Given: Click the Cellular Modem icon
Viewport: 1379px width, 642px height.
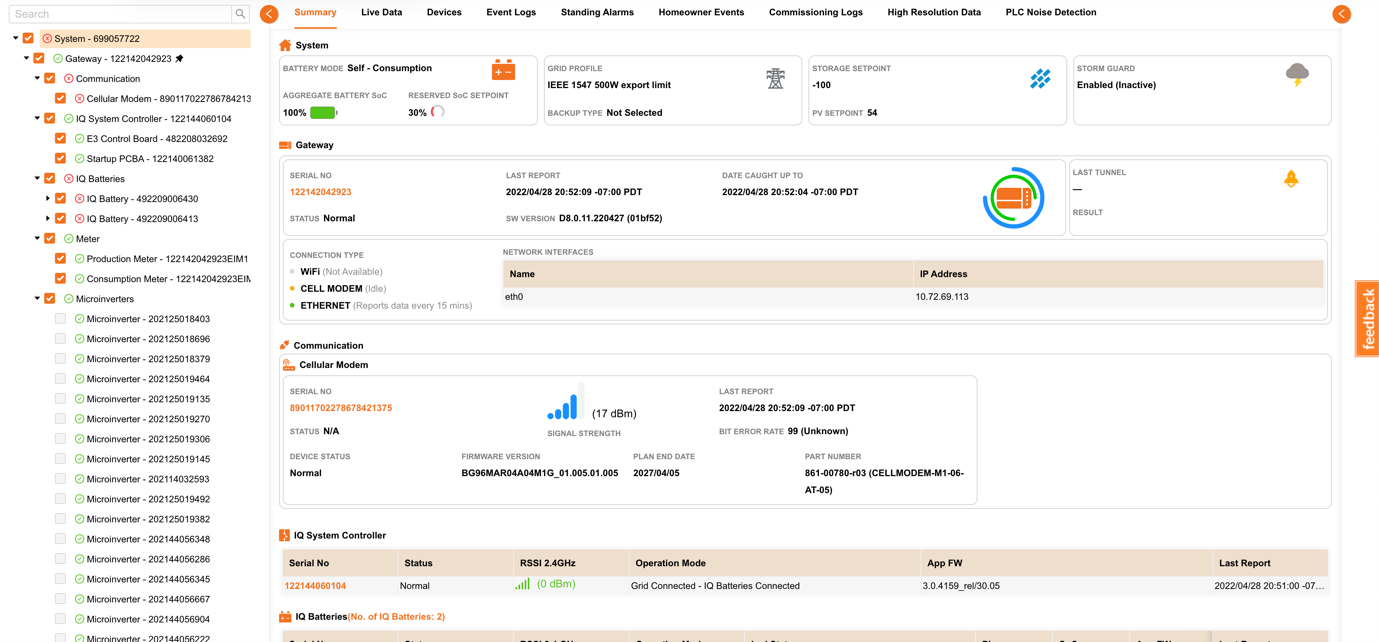Looking at the screenshot, I should [289, 365].
